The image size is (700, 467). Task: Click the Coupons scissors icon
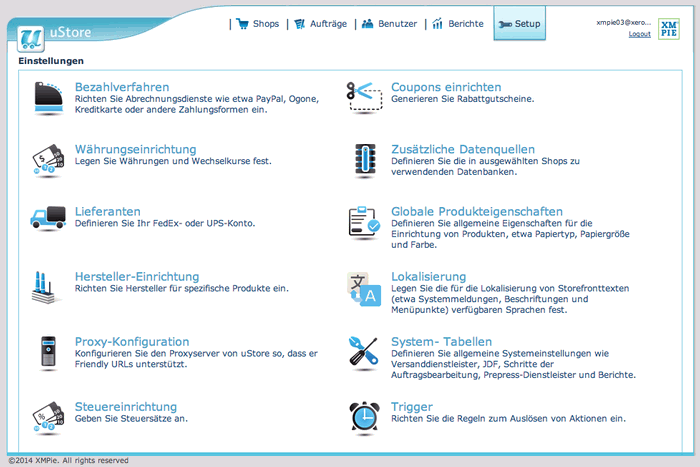(365, 96)
